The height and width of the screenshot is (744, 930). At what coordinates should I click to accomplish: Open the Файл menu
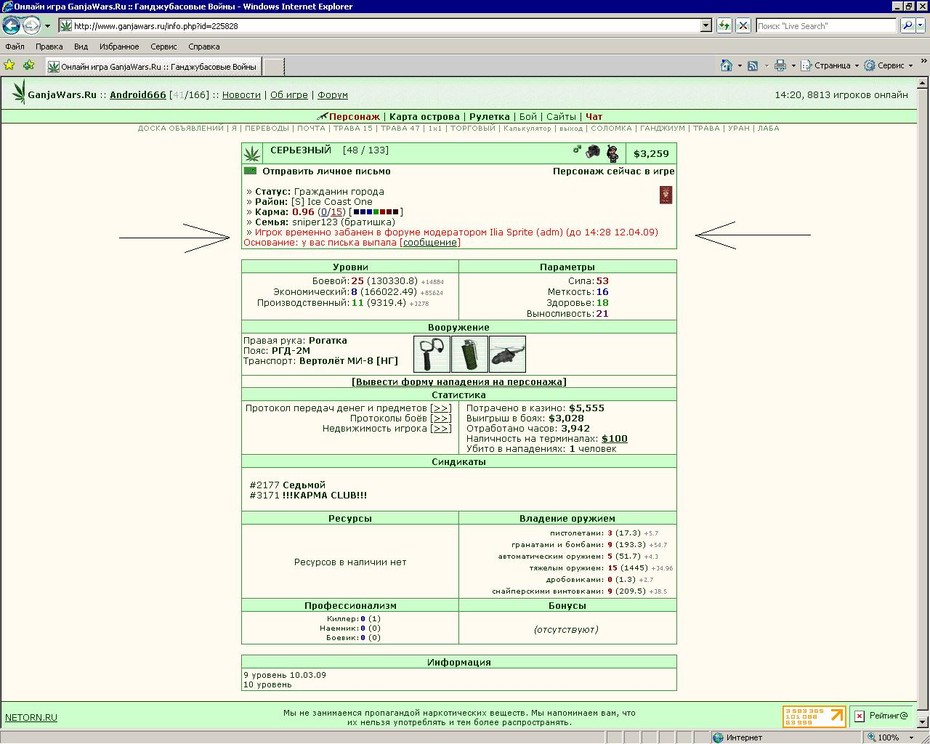15,46
